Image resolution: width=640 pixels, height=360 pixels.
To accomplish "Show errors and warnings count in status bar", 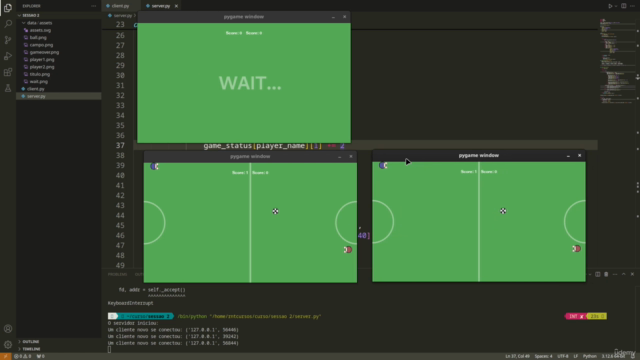I will pyautogui.click(x=23, y=356).
